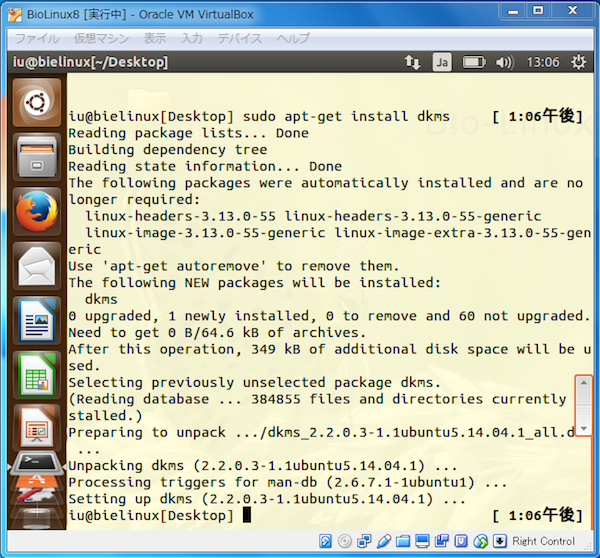Open the network connection indicator arrows
The width and height of the screenshot is (600, 558).
[412, 62]
